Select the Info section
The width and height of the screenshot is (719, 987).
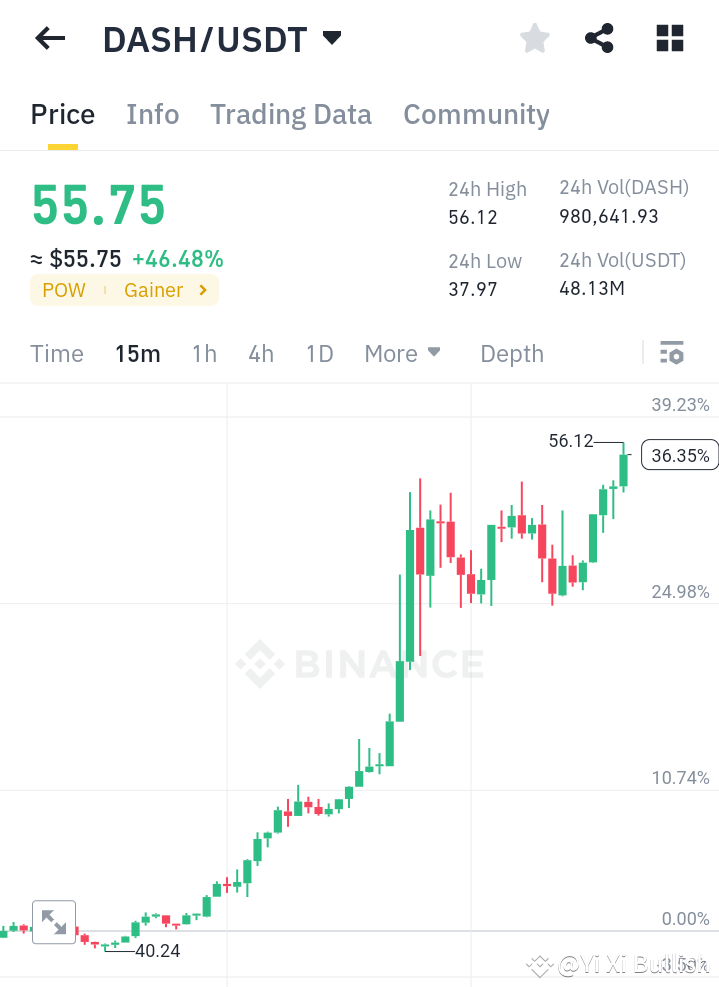pos(152,114)
